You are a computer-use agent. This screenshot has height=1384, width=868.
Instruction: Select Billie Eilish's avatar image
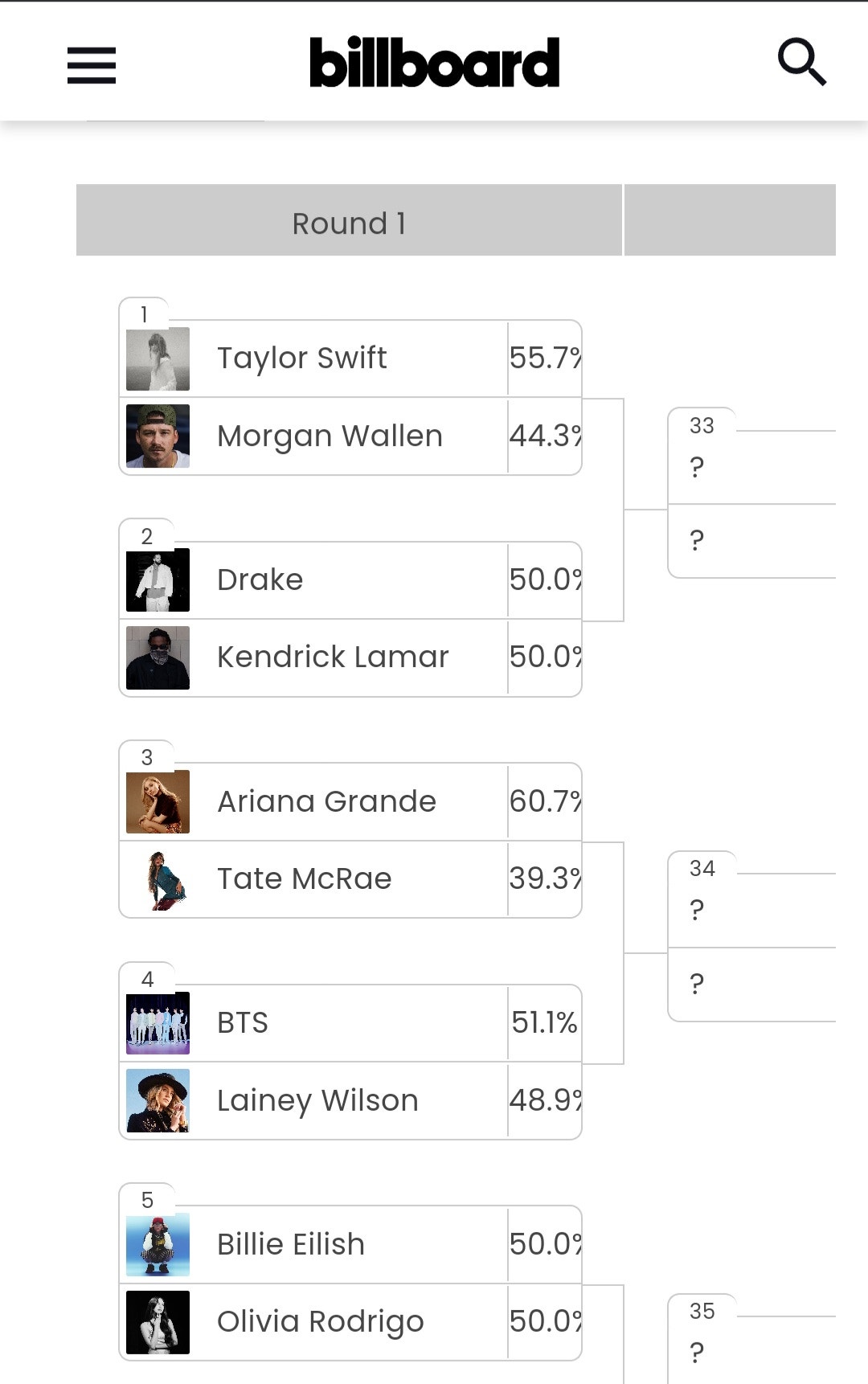[158, 1243]
